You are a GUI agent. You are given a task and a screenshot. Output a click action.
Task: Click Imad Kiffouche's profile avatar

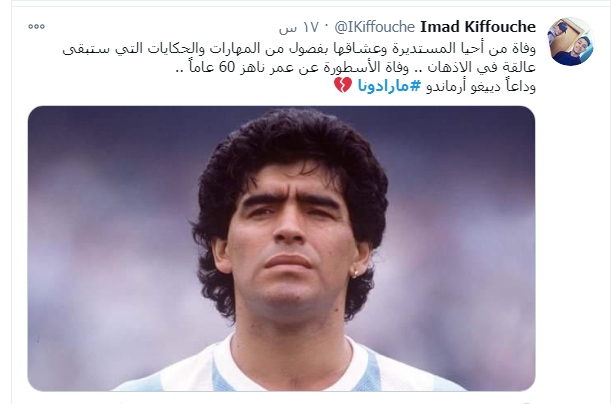coord(570,42)
